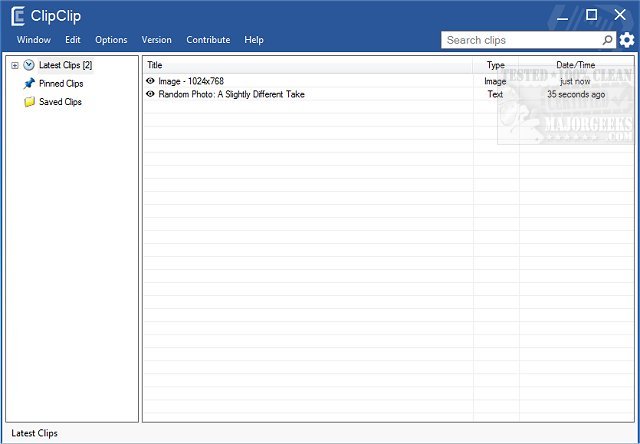
Task: Expand the Latest Clips tree node
Action: click(15, 65)
